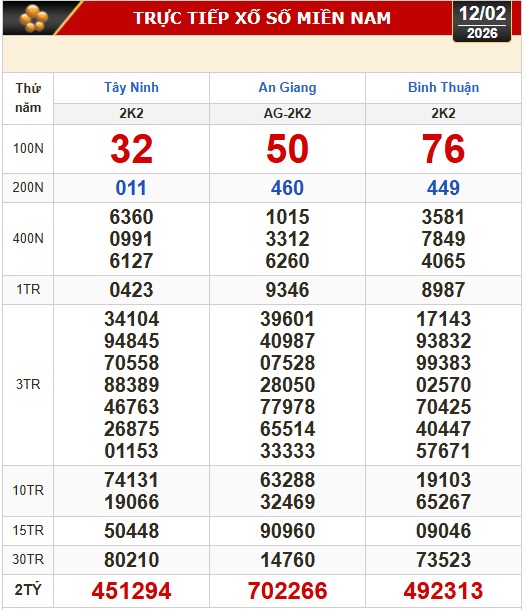This screenshot has width=525, height=610.
Task: Open the Tây Ninh province link
Action: tap(131, 88)
